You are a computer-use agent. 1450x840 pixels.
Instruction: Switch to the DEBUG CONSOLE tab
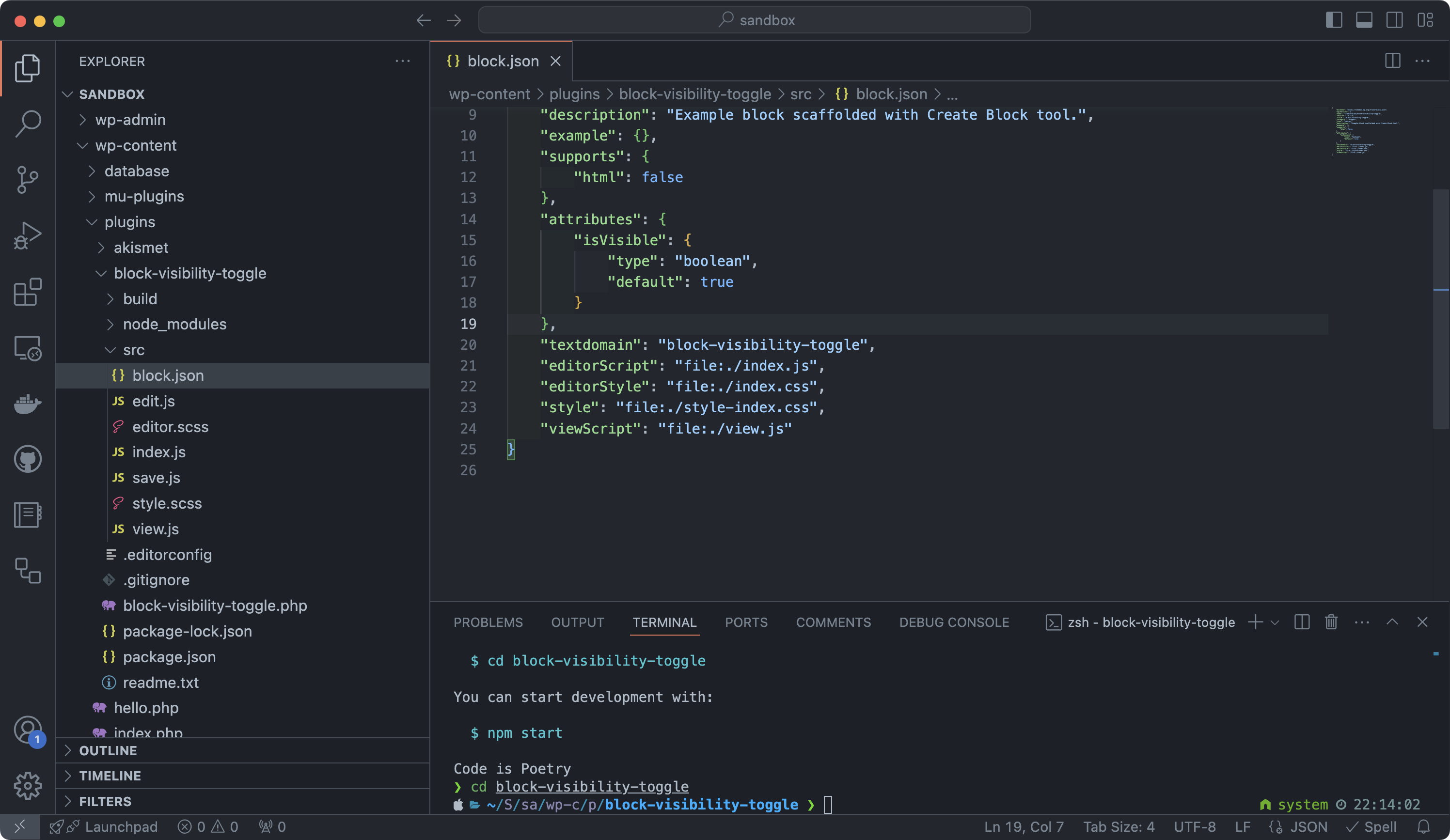[x=954, y=622]
